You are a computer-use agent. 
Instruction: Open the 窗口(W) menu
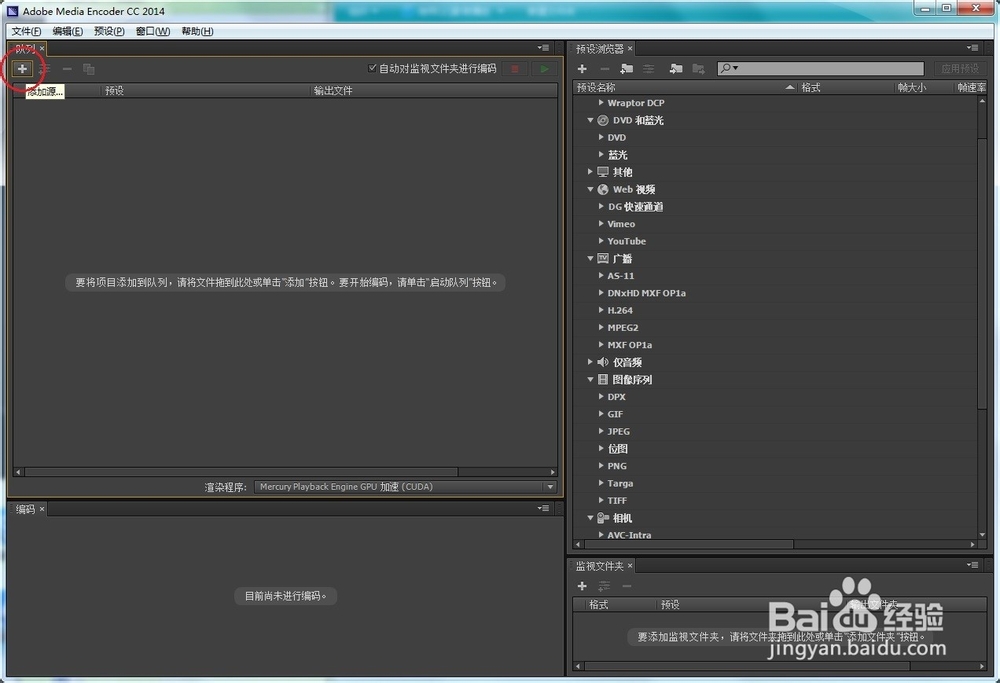coord(153,31)
